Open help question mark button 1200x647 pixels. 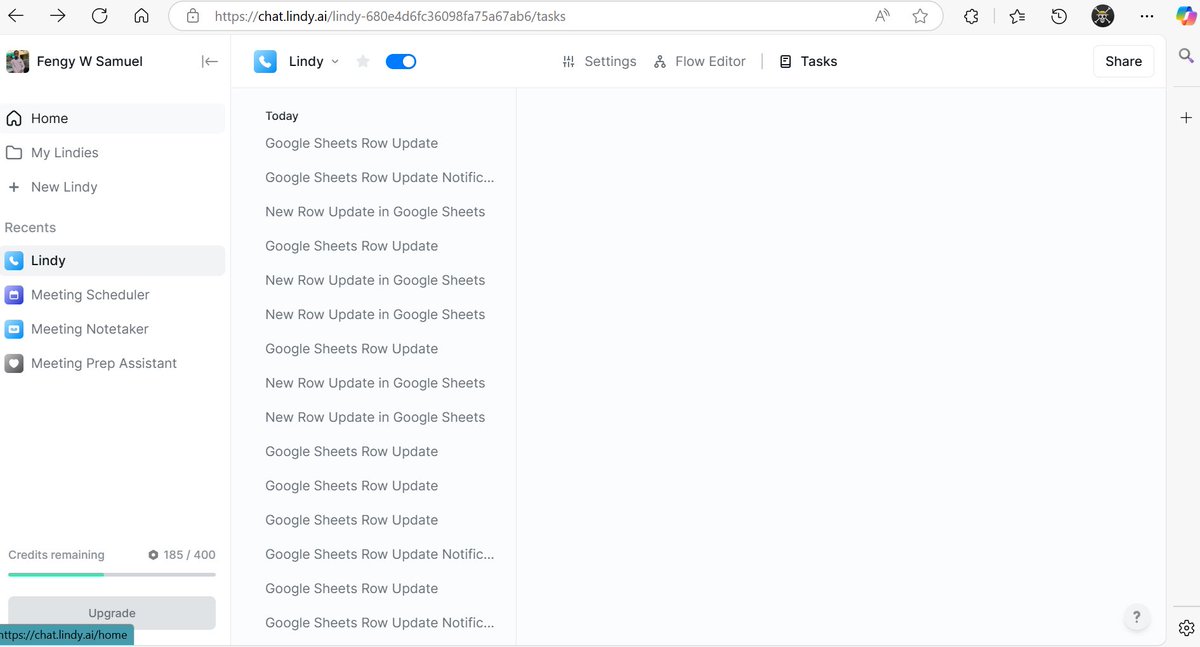[1136, 617]
